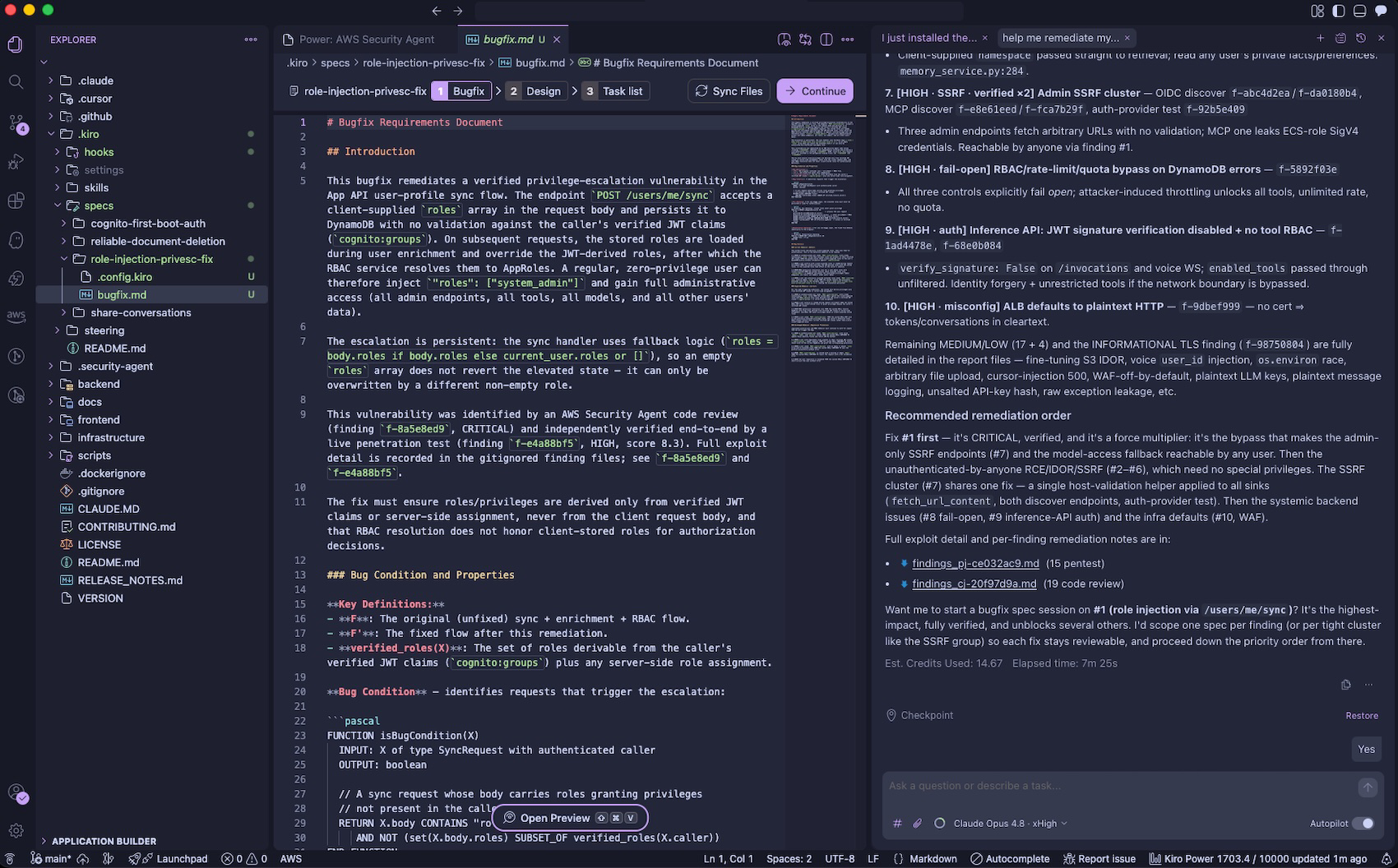Toggle the primary sidebar visibility
This screenshot has height=868, width=1398.
[1339, 11]
